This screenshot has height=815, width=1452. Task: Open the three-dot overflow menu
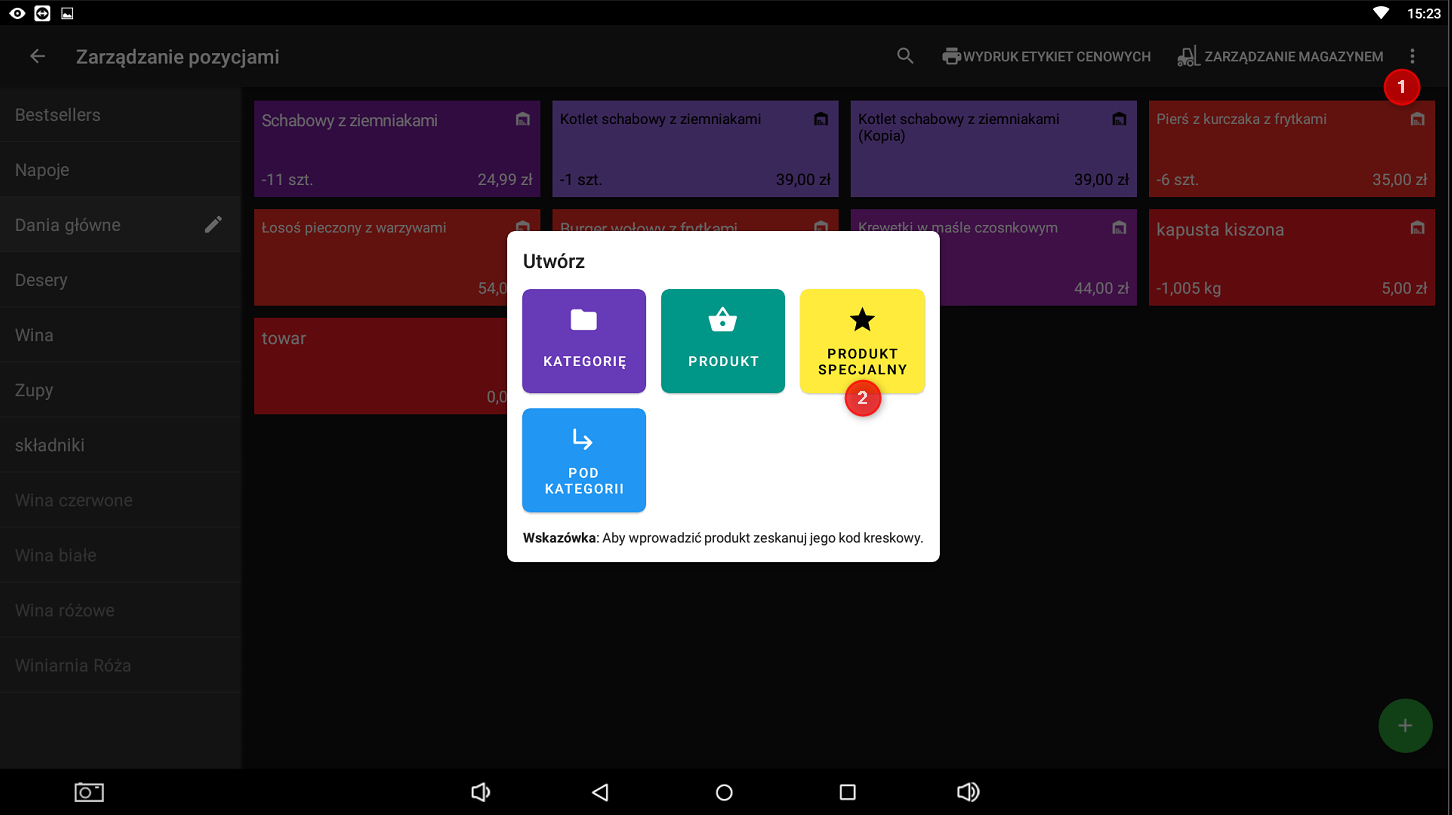[1412, 57]
